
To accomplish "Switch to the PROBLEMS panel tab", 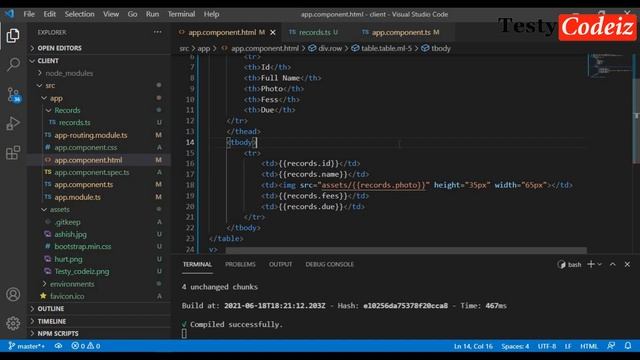I will click(x=240, y=264).
